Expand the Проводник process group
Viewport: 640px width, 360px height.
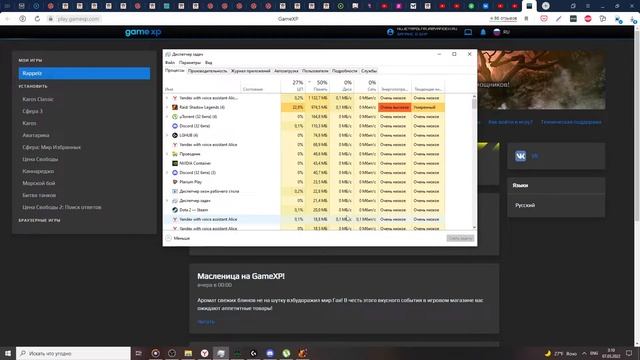[x=167, y=154]
